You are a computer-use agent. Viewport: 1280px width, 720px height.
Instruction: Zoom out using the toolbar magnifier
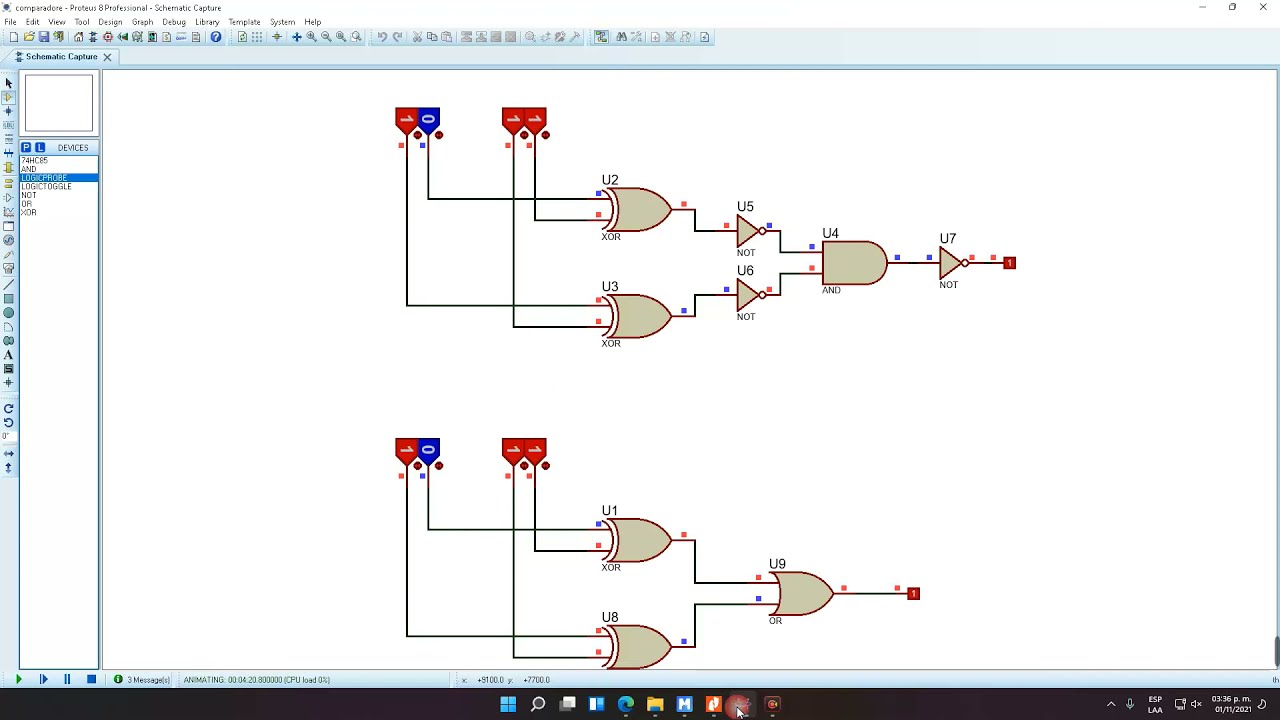pyautogui.click(x=326, y=37)
